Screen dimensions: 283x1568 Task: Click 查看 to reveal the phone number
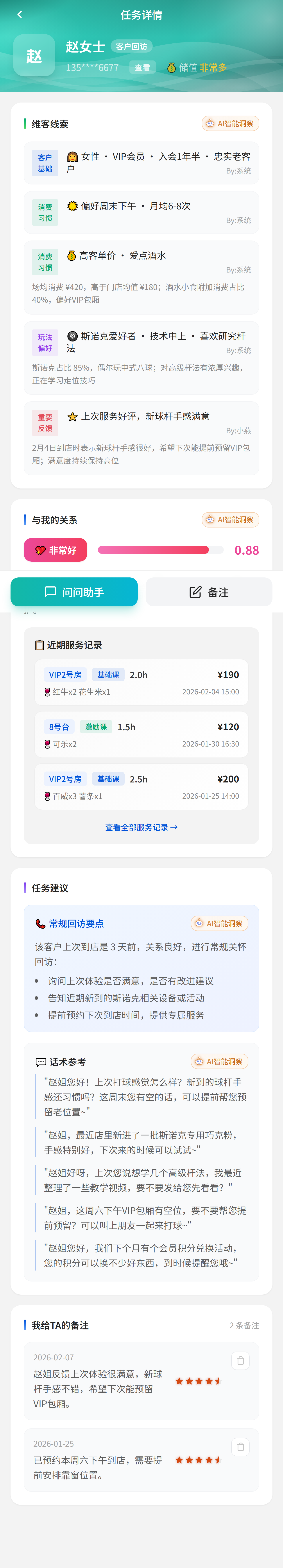143,67
